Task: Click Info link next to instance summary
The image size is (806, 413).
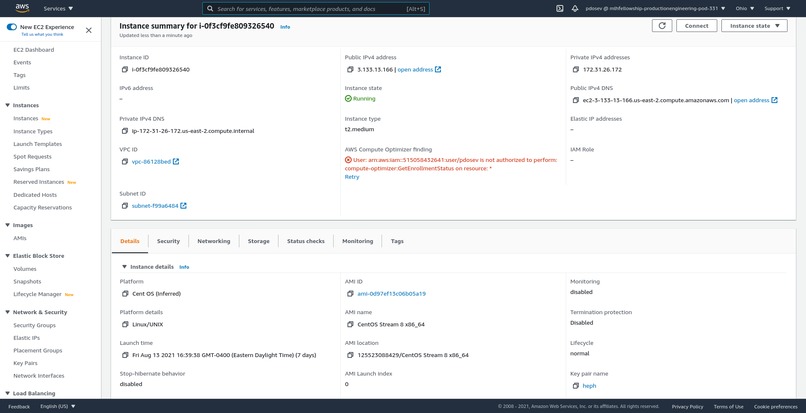Action: (285, 27)
